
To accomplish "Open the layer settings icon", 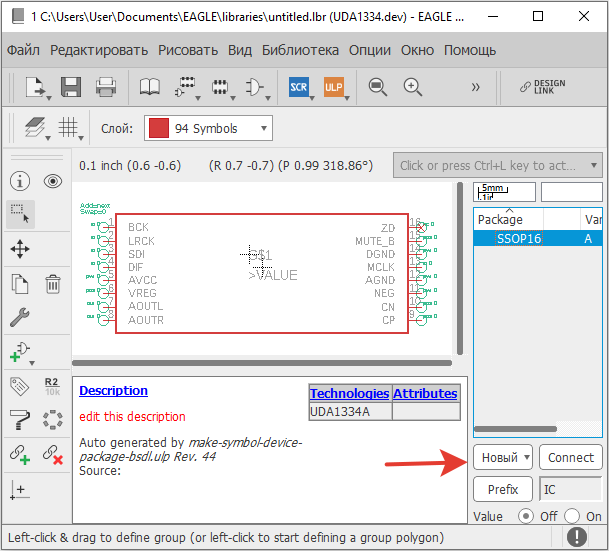I will point(35,127).
